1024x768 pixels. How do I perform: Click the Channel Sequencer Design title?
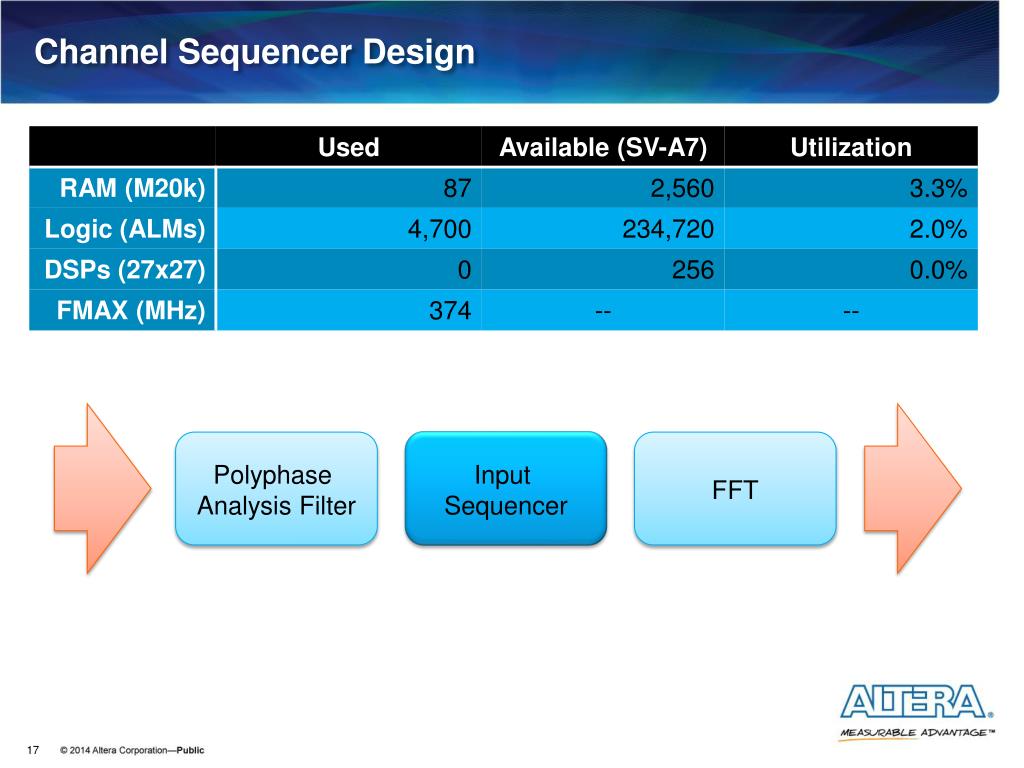255,52
